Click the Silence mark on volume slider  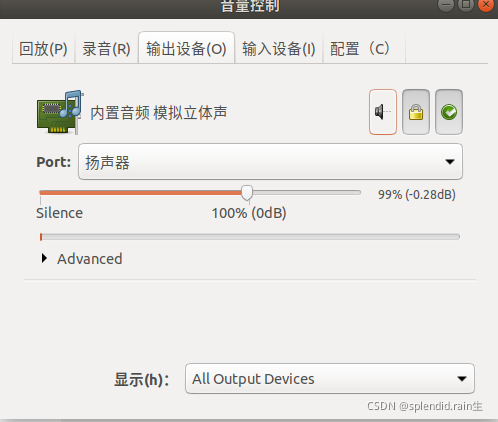[x=59, y=213]
